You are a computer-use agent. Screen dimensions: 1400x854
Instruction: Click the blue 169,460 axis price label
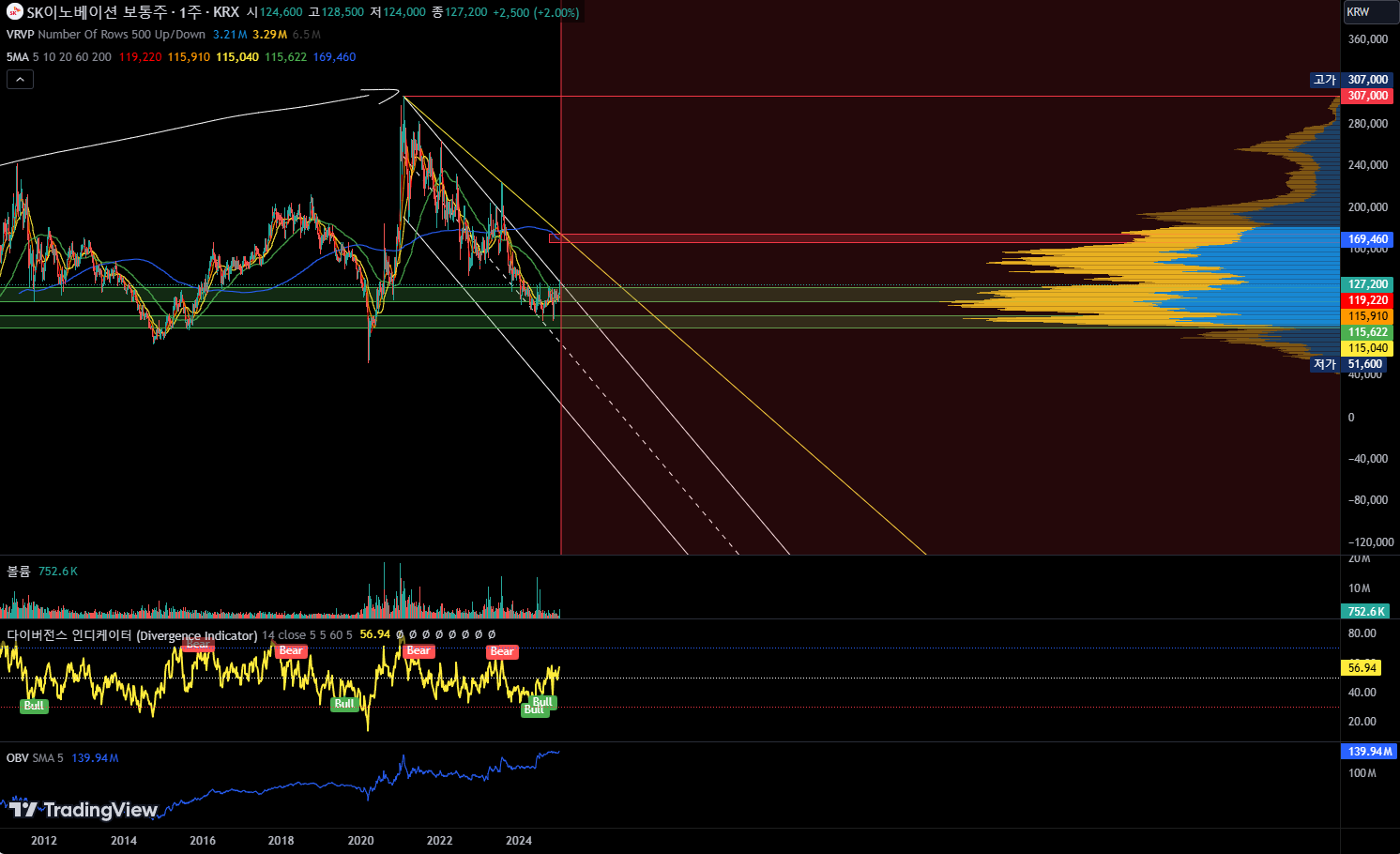tap(1367, 239)
